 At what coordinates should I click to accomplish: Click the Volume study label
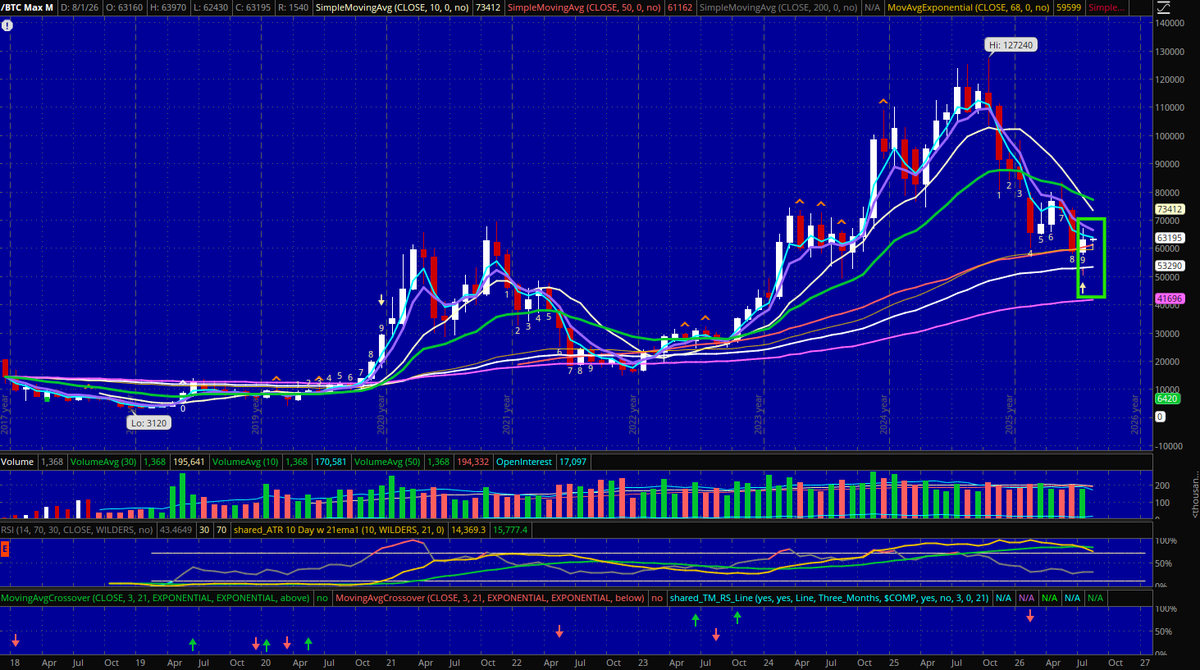pyautogui.click(x=17, y=462)
